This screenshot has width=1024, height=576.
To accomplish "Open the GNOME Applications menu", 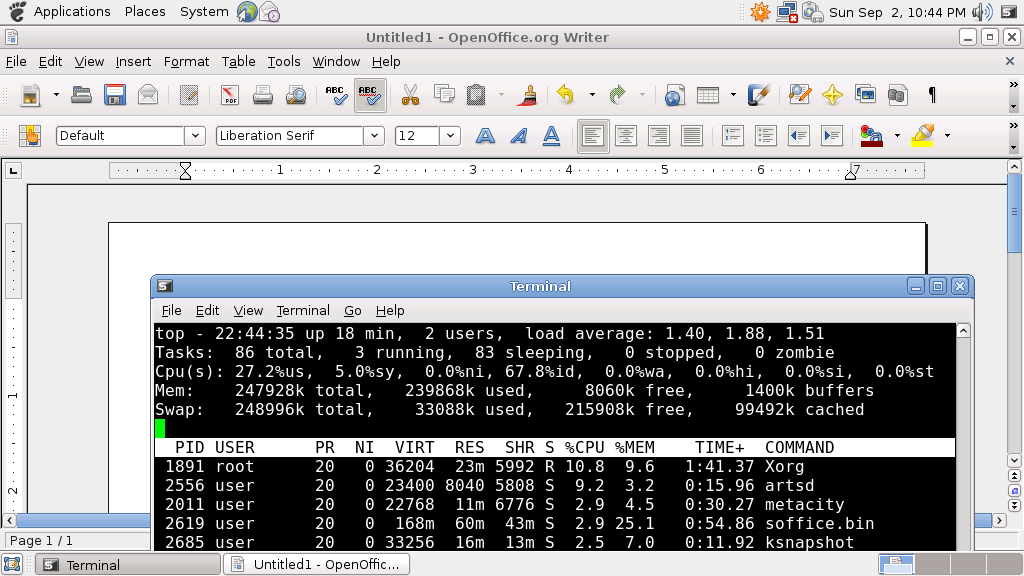I will [x=72, y=12].
